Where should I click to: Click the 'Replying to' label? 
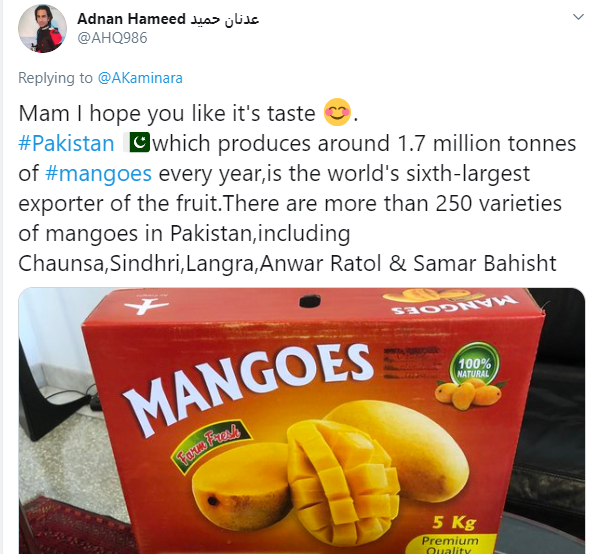tap(55, 78)
